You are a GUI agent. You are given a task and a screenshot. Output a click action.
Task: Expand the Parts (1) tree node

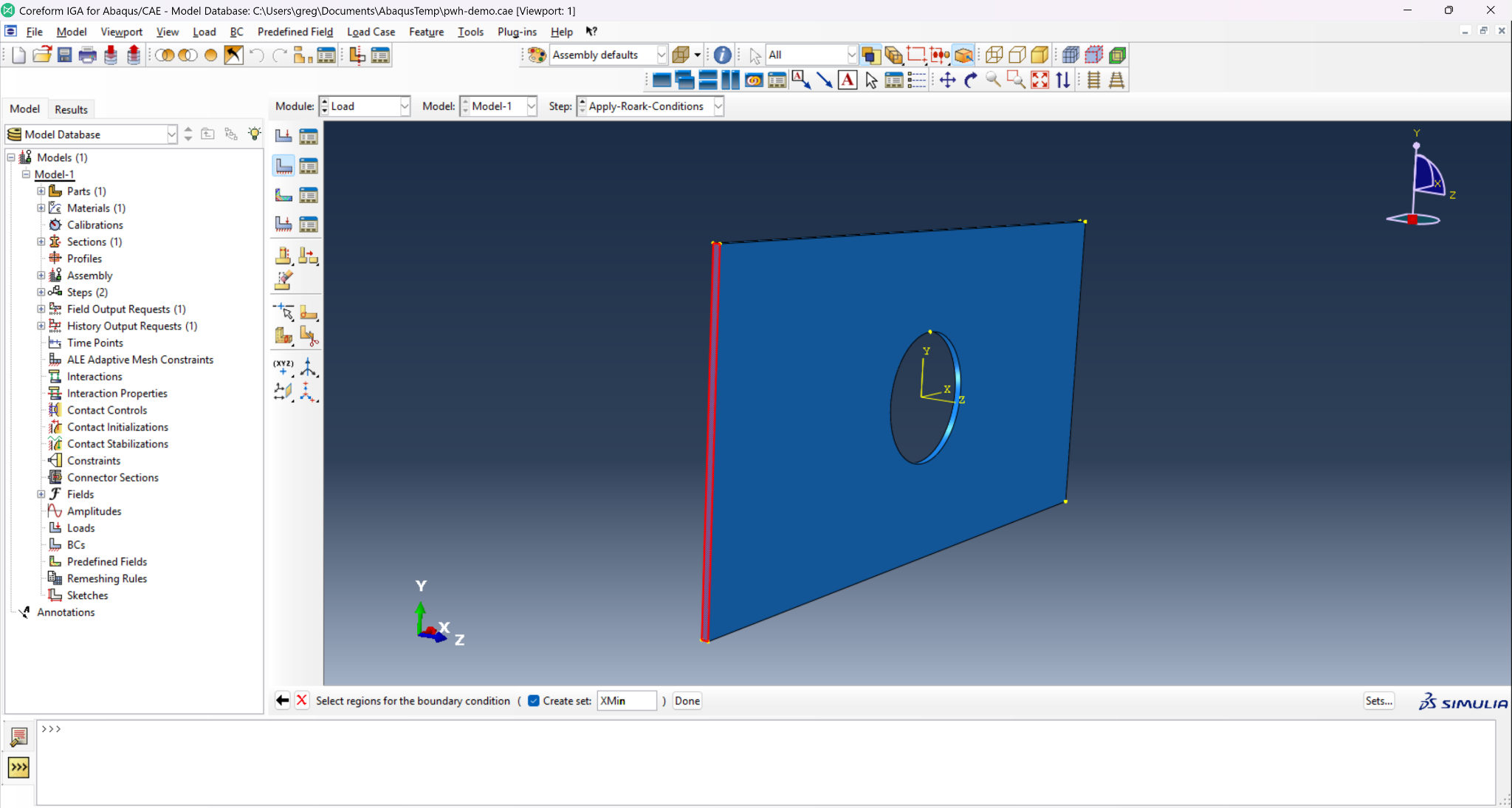pos(41,191)
